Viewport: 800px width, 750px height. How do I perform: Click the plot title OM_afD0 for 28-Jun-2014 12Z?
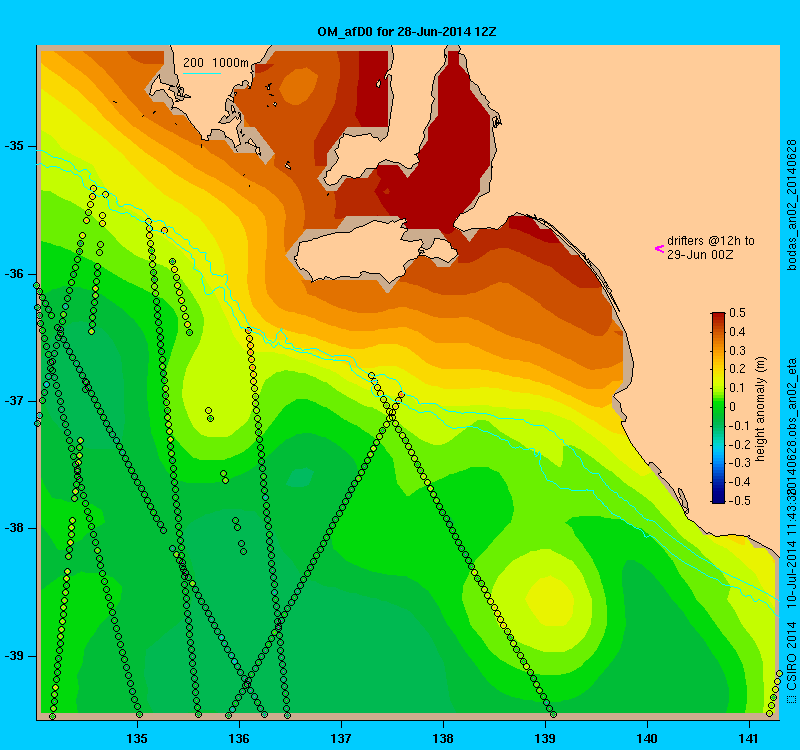coord(407,32)
